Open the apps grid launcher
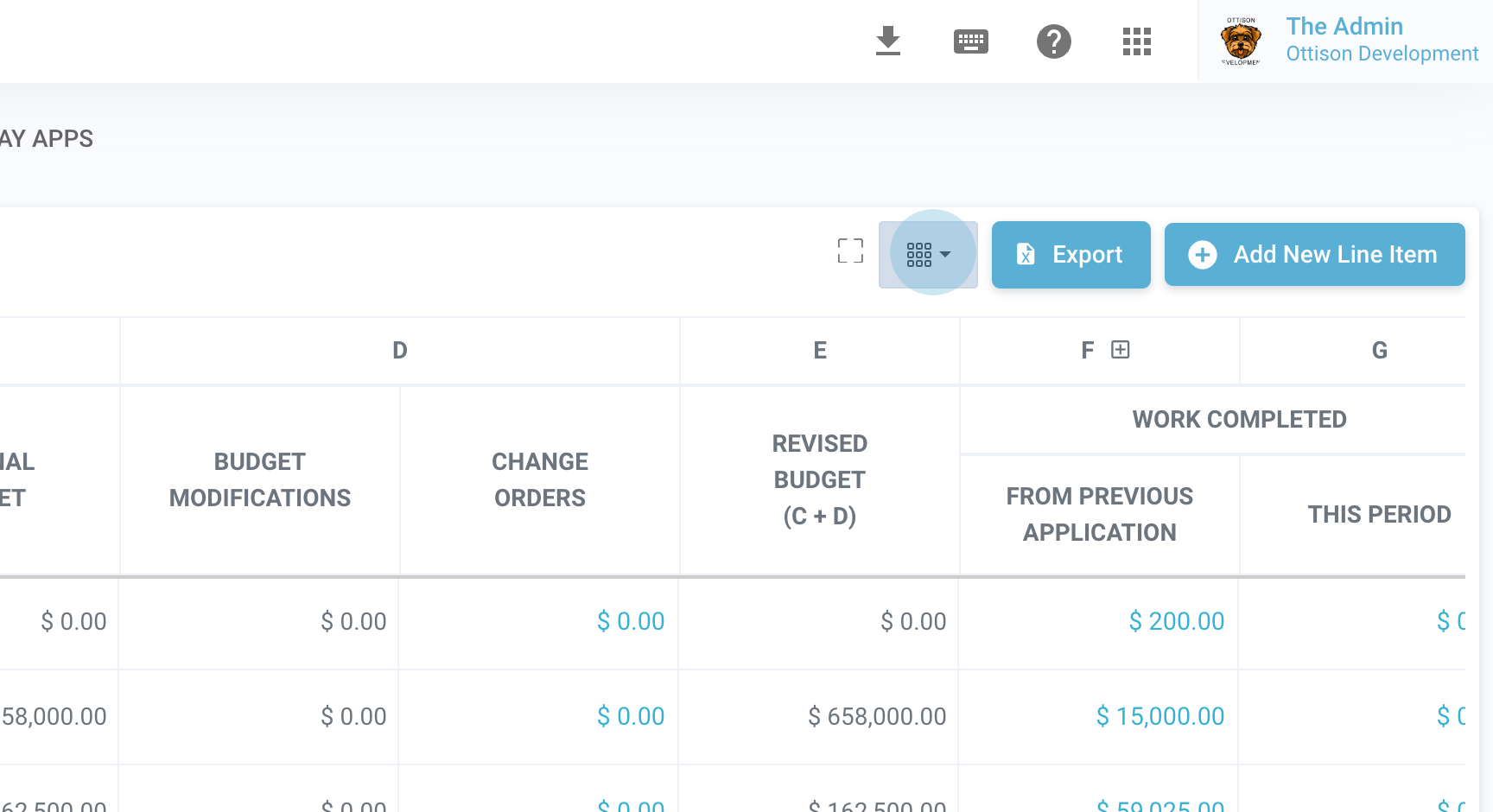 pos(1136,41)
